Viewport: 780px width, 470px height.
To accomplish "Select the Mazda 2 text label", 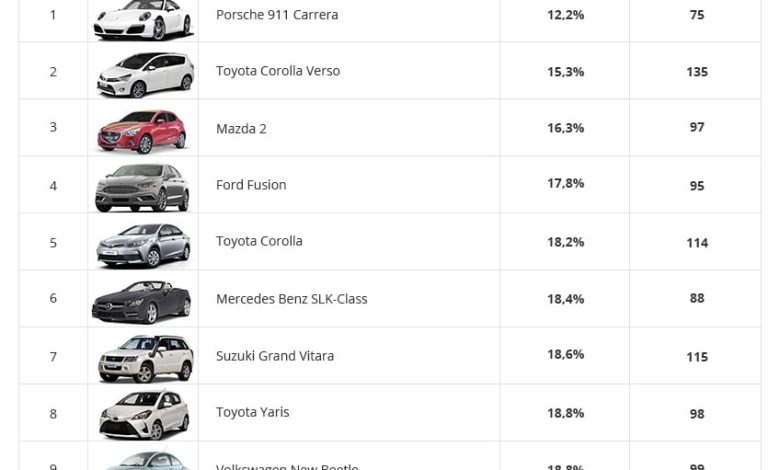I will click(241, 128).
